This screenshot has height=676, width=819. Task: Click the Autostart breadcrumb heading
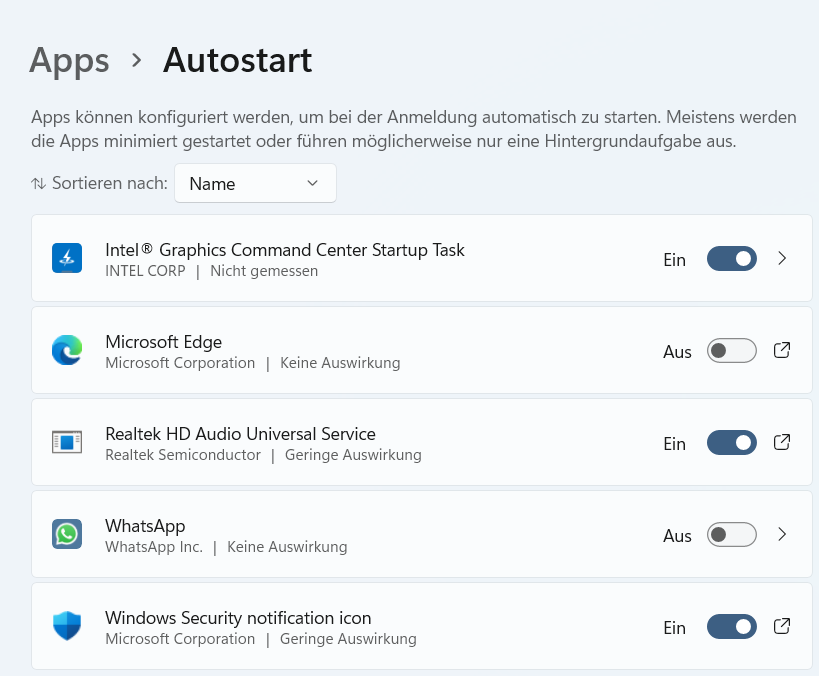(x=237, y=60)
